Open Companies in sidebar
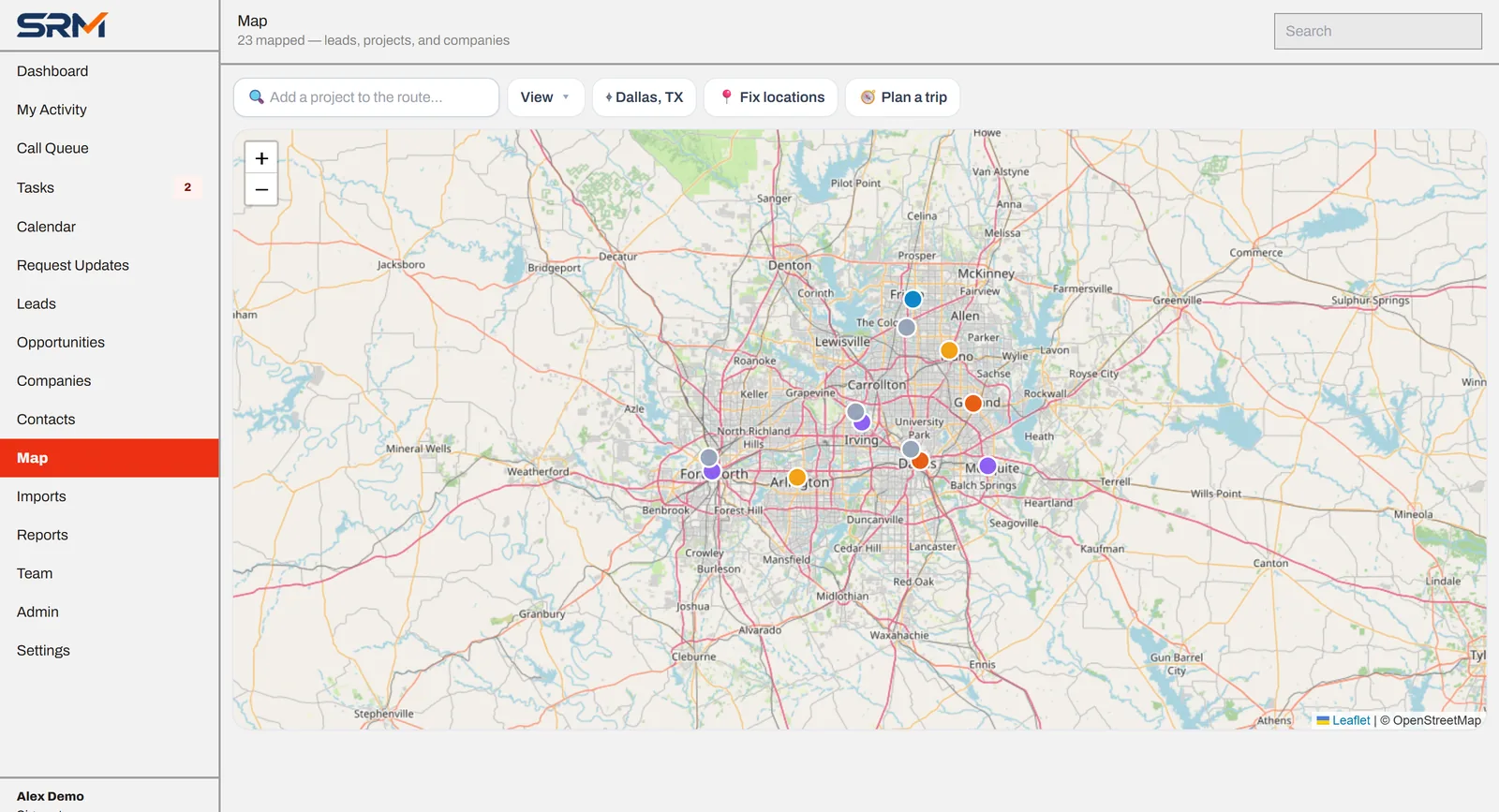 coord(110,380)
